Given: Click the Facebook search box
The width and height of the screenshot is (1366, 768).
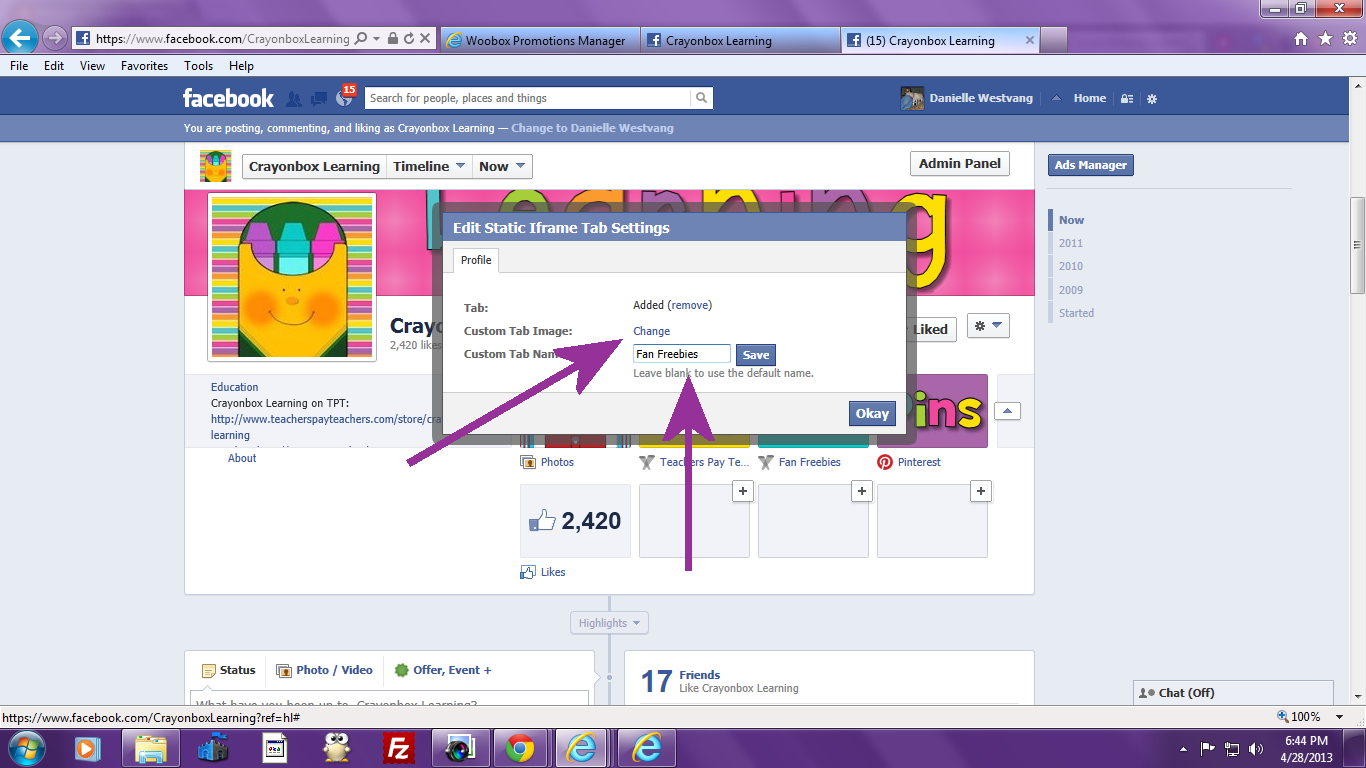Looking at the screenshot, I should pyautogui.click(x=528, y=98).
